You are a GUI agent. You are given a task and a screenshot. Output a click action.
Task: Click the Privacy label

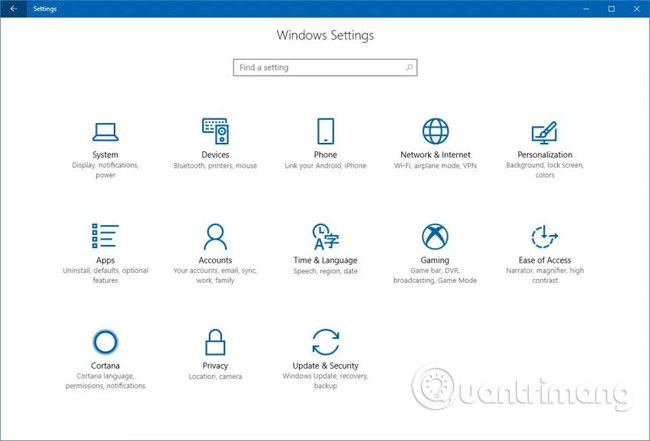click(215, 366)
